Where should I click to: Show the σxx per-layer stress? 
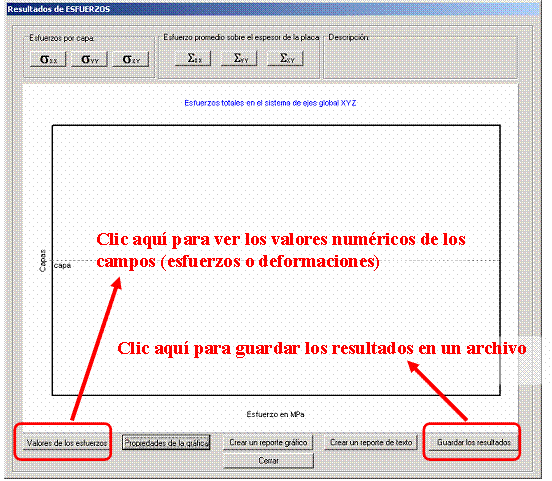click(x=48, y=59)
